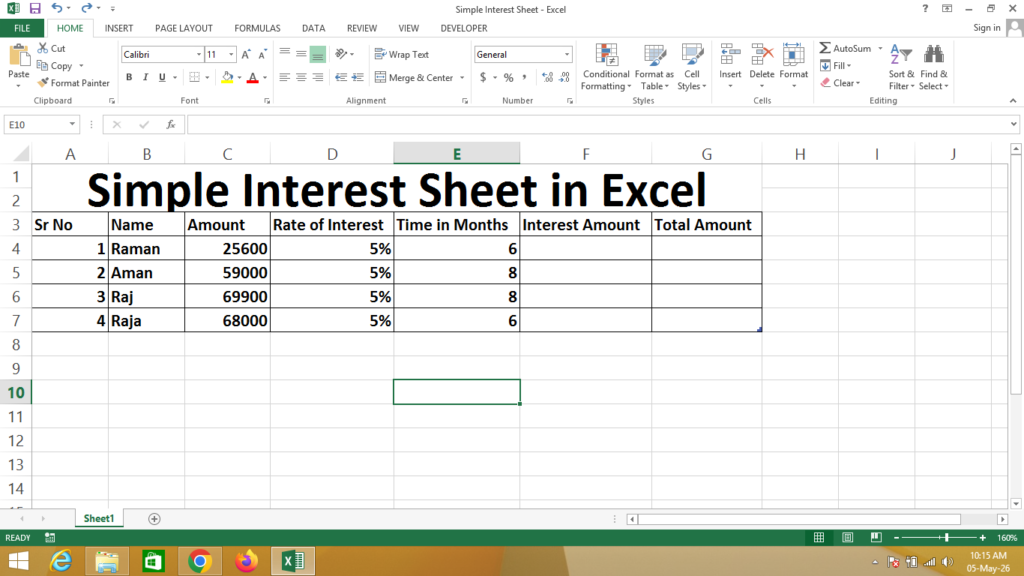The width and height of the screenshot is (1024, 576).
Task: Expand the Clear dropdown in Editing group
Action: tap(857, 84)
